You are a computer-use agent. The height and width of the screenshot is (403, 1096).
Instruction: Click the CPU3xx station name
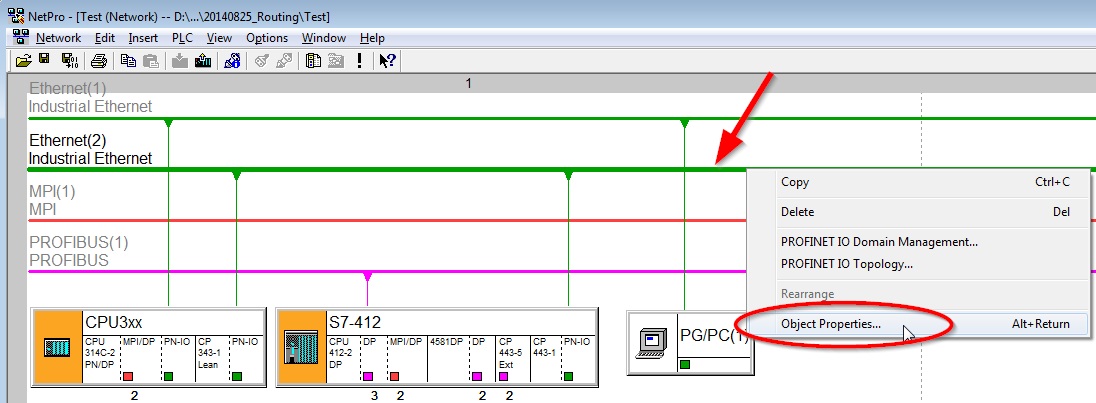pos(114,323)
